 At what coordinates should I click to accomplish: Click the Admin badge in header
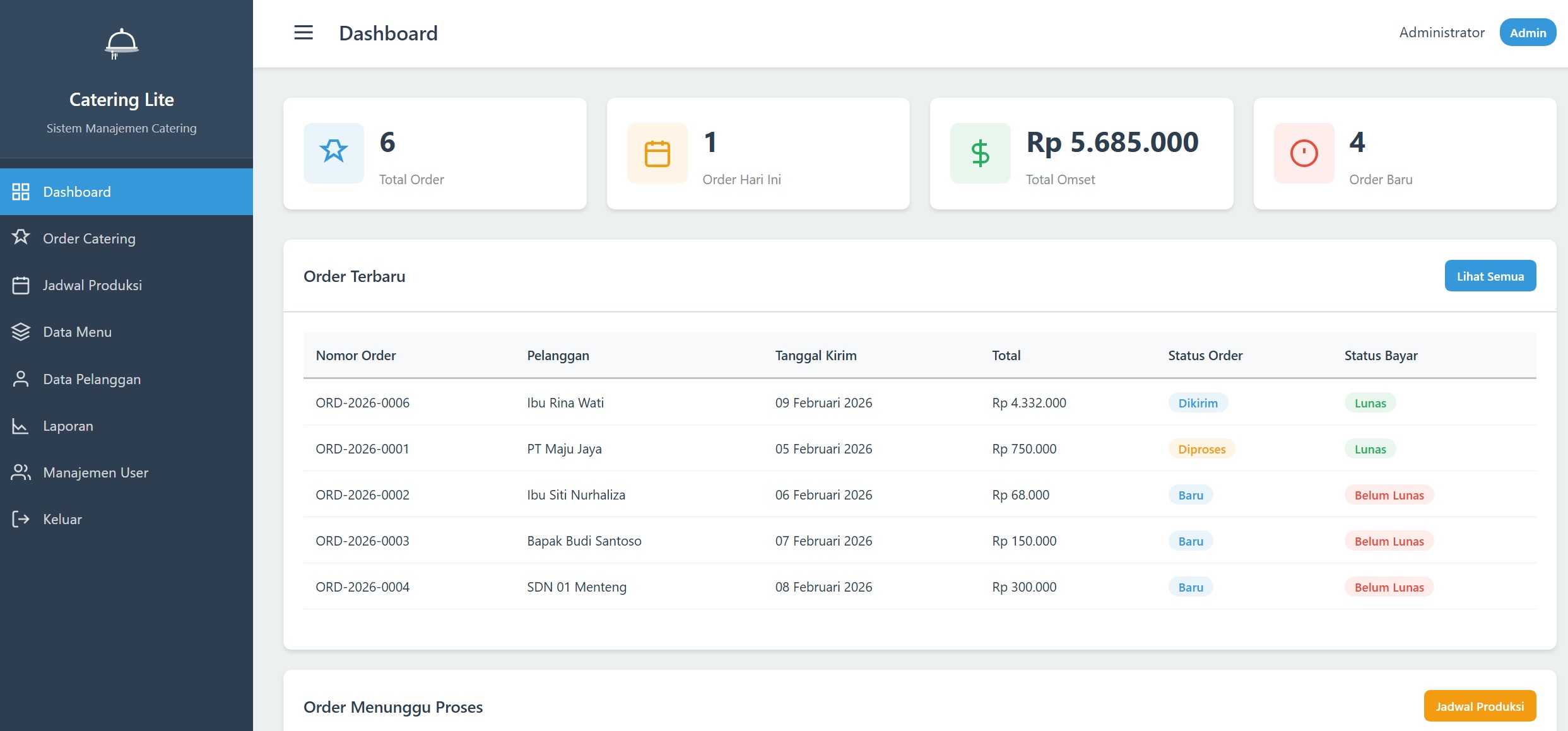[1527, 33]
